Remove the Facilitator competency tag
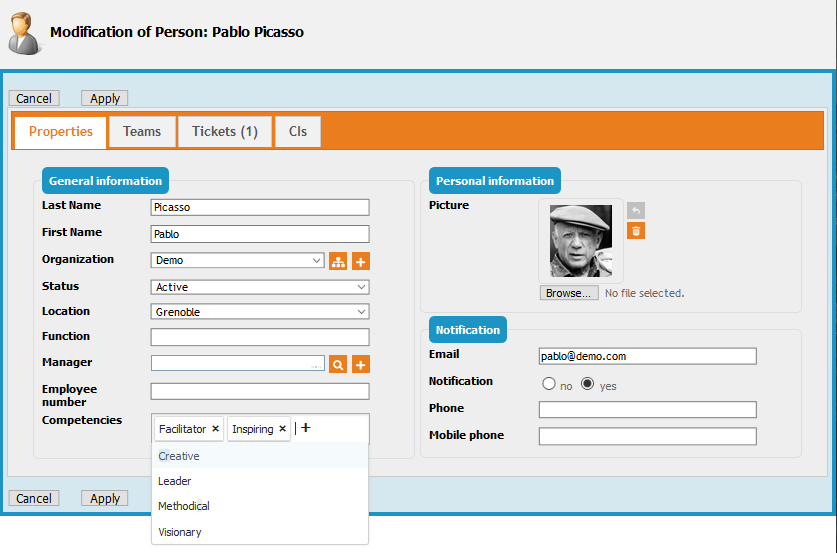Screen dimensions: 837x553 tap(215, 429)
